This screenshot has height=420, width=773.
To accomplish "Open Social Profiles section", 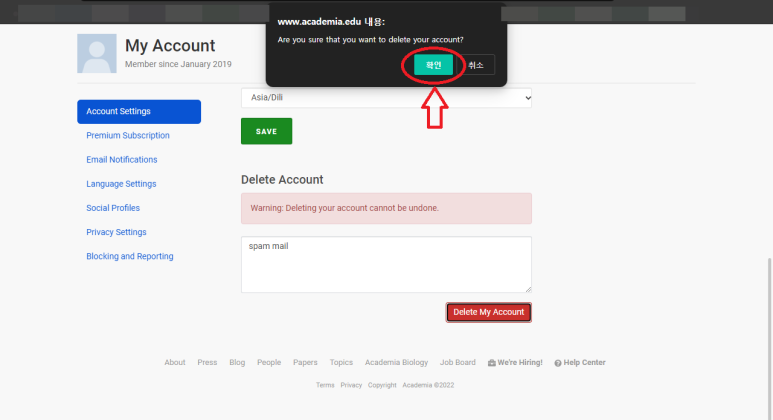I will pyautogui.click(x=113, y=208).
